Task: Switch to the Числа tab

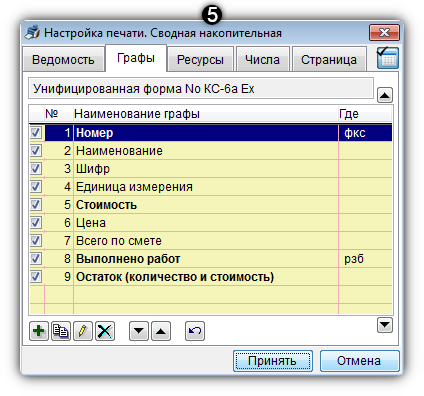Action: [x=262, y=60]
